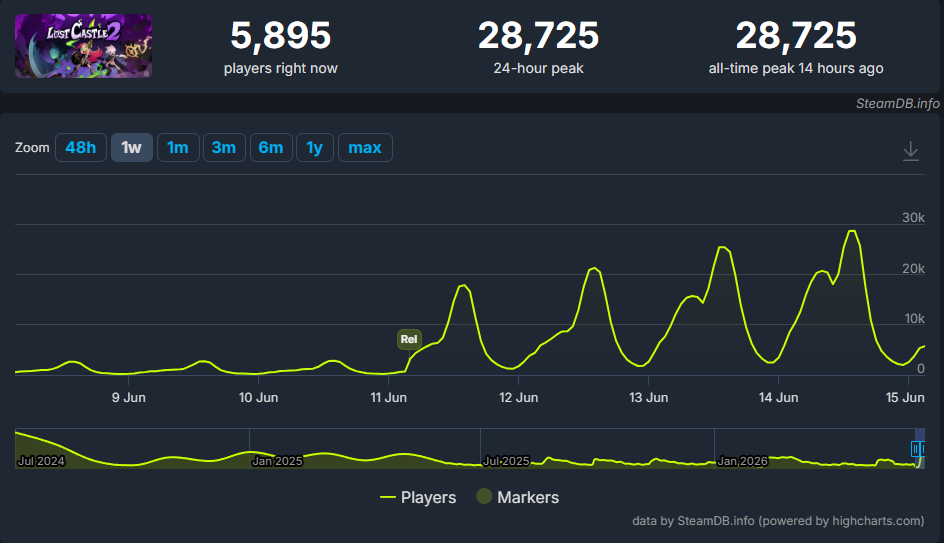Open the chart download menu icon

tap(910, 150)
